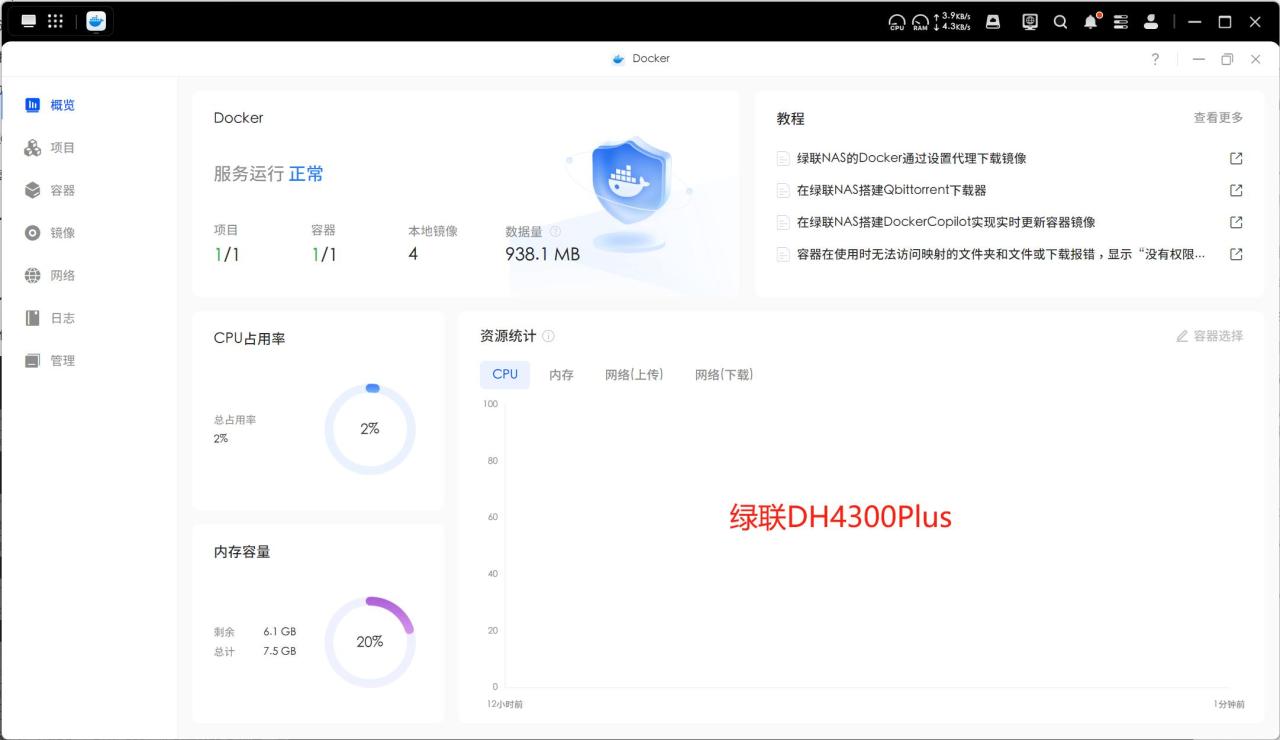This screenshot has width=1280, height=740.
Task: Maximize the Docker window
Action: point(1227,59)
